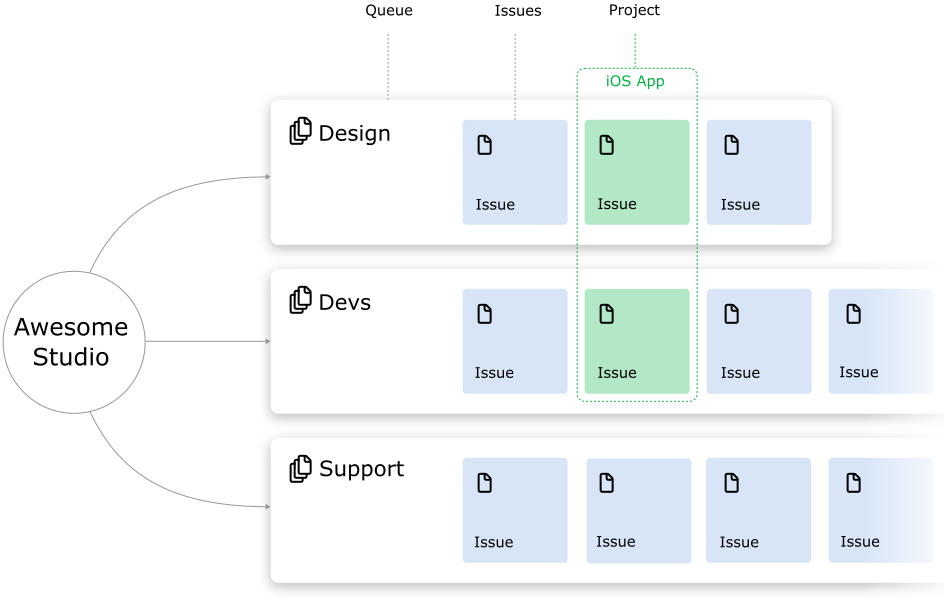Click the Support queue stacked-pages icon

[x=300, y=468]
